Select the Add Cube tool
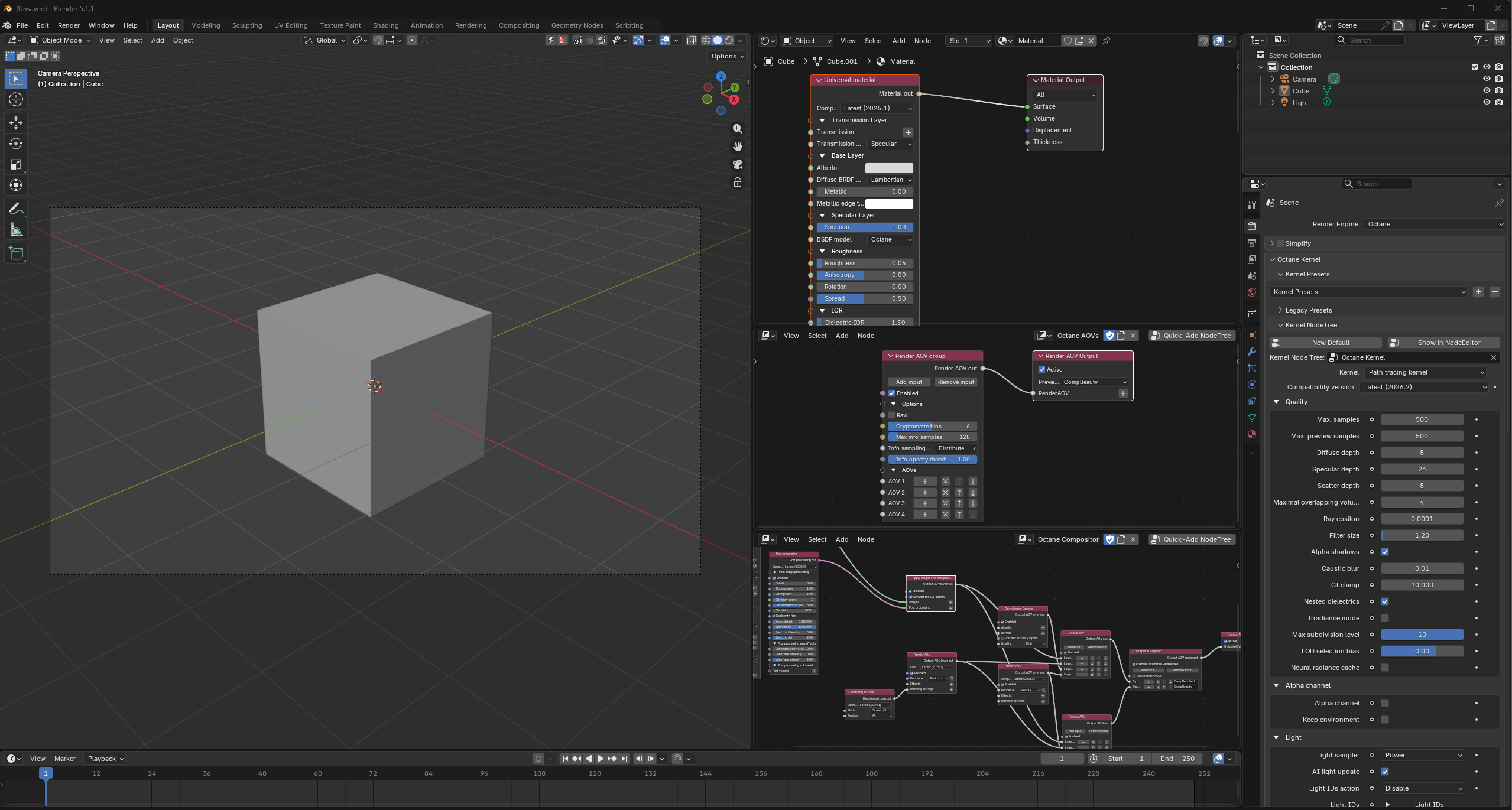This screenshot has width=1512, height=810. 16,253
